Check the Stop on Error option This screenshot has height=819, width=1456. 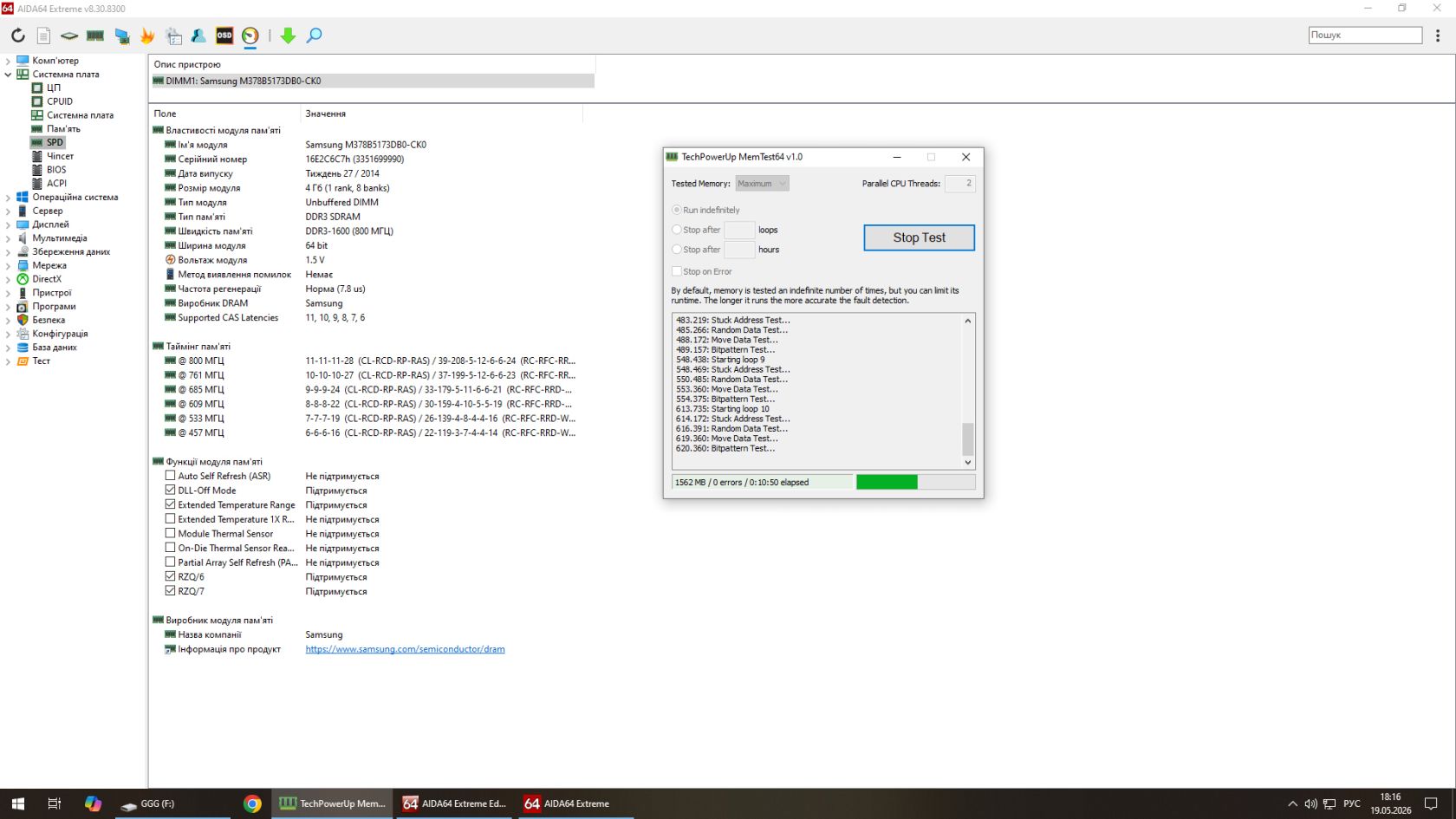[677, 271]
